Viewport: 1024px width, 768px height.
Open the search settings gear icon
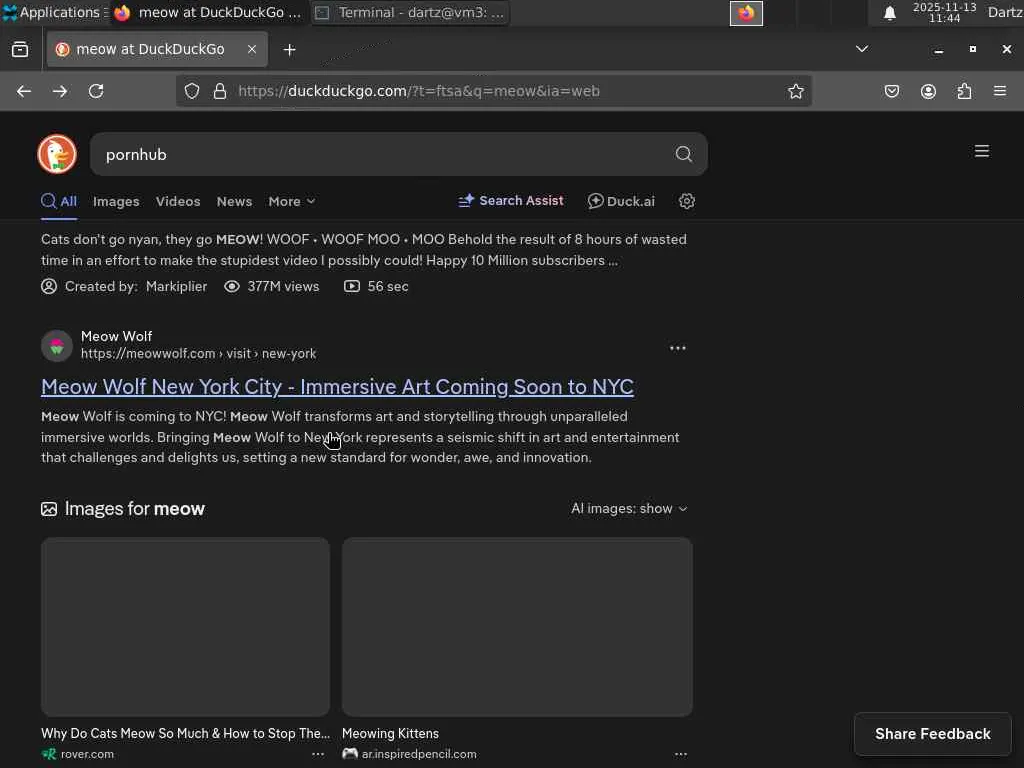click(x=687, y=201)
